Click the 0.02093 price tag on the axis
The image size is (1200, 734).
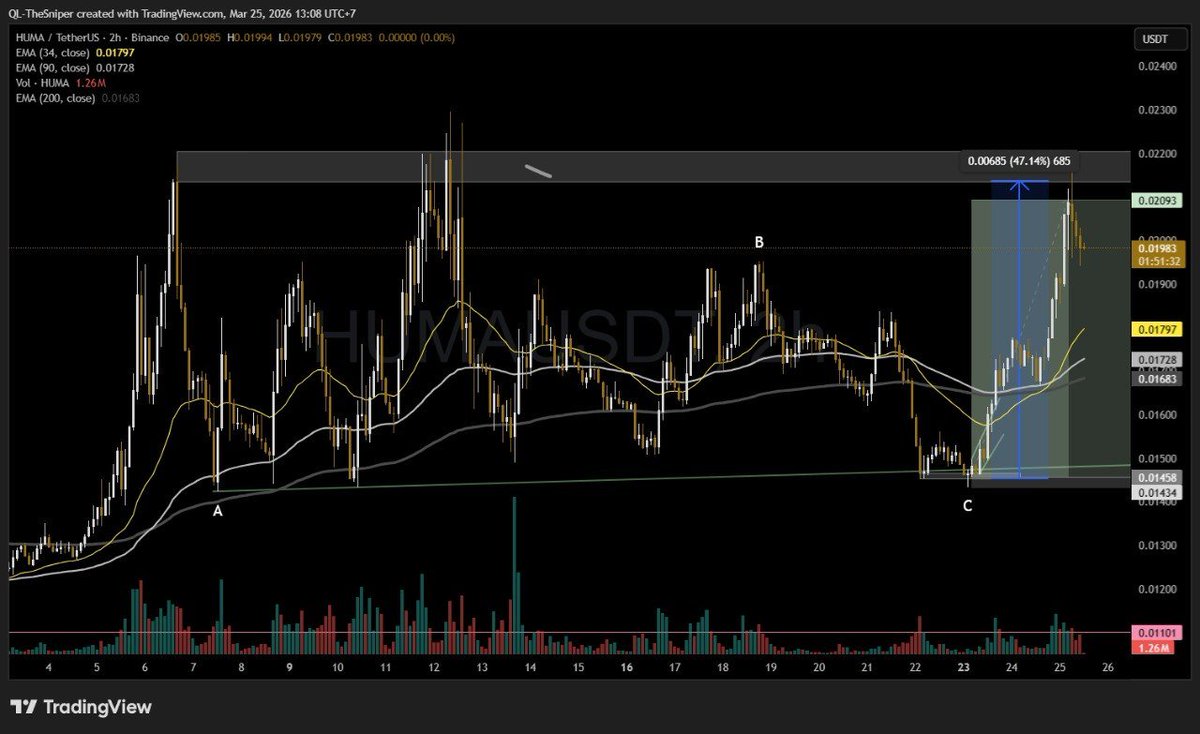tap(1158, 201)
